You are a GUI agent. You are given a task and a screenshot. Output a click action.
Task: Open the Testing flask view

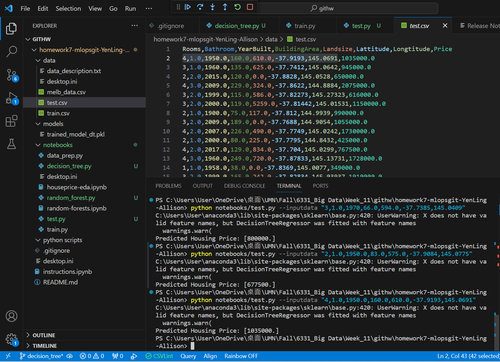pos(11,144)
